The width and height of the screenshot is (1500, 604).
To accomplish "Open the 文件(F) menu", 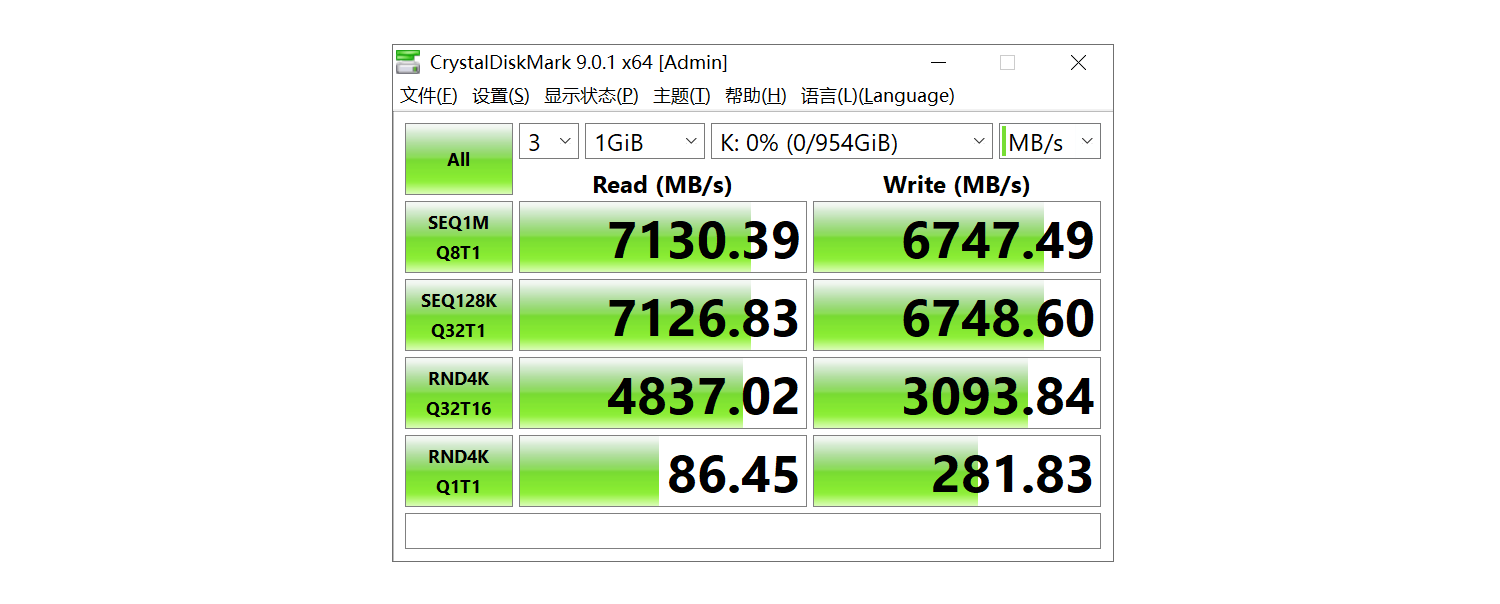I will click(x=429, y=96).
